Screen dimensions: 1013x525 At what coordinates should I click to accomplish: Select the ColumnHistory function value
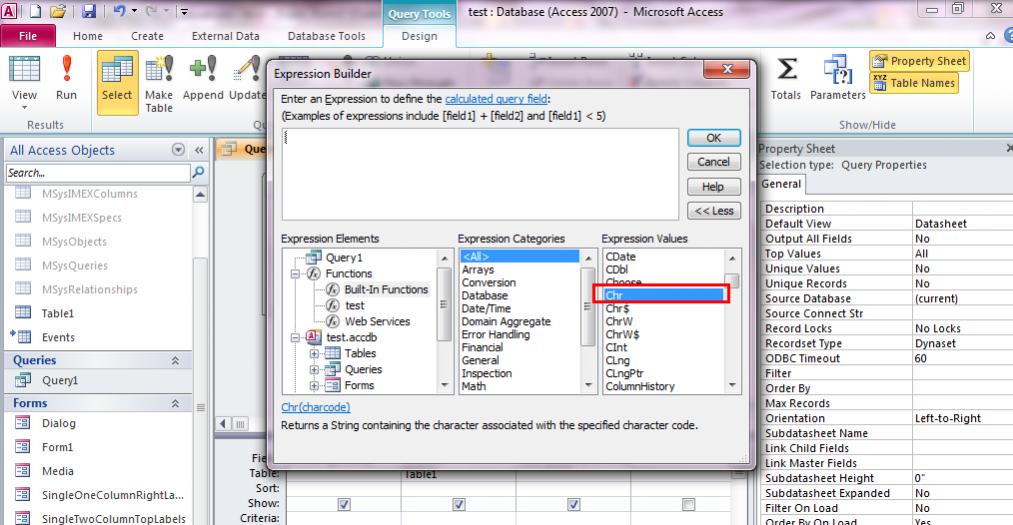pyautogui.click(x=640, y=386)
